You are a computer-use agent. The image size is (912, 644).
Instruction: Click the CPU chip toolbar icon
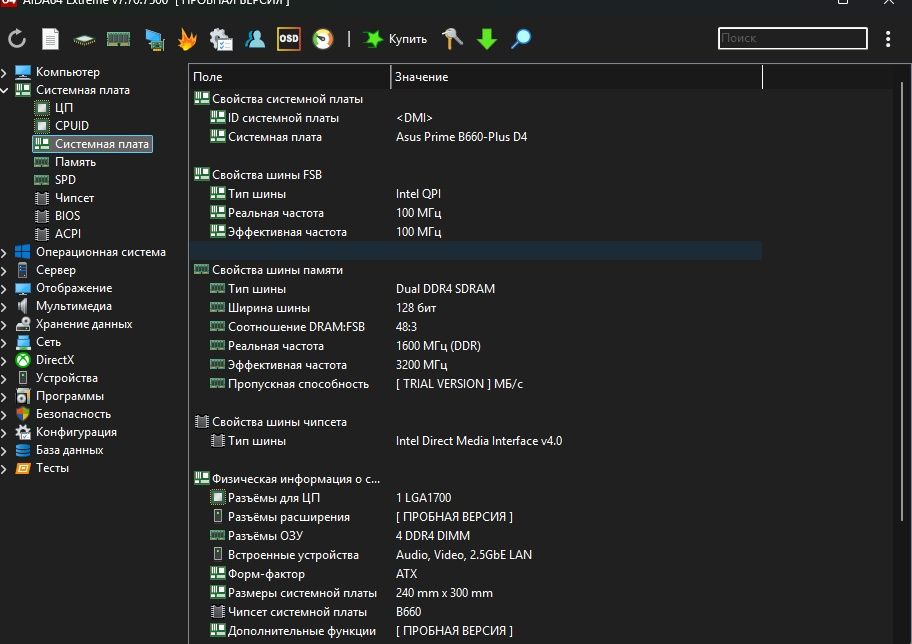coord(84,40)
